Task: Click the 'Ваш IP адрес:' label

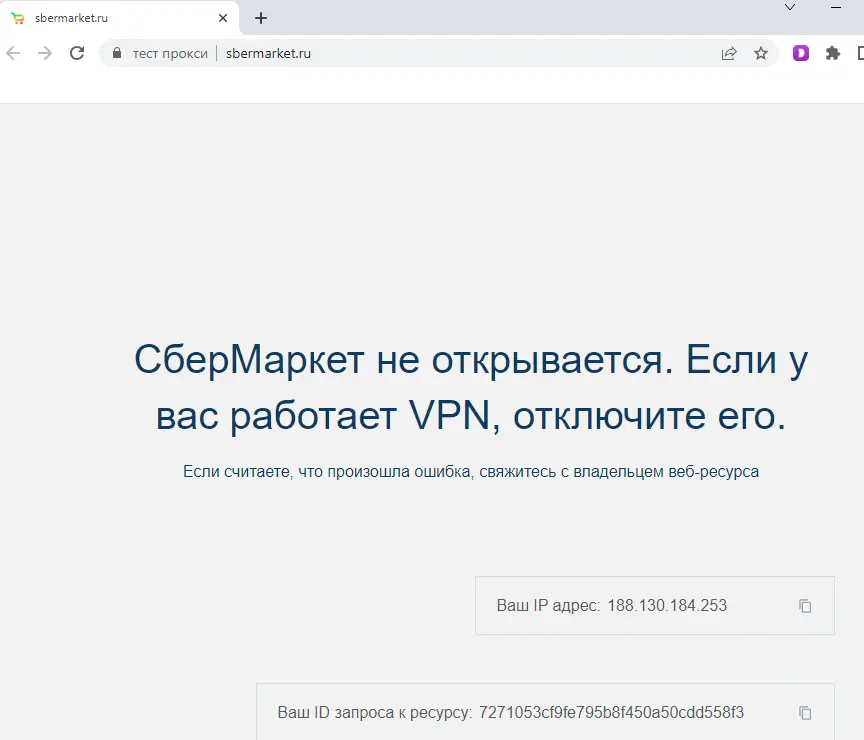Action: point(548,606)
